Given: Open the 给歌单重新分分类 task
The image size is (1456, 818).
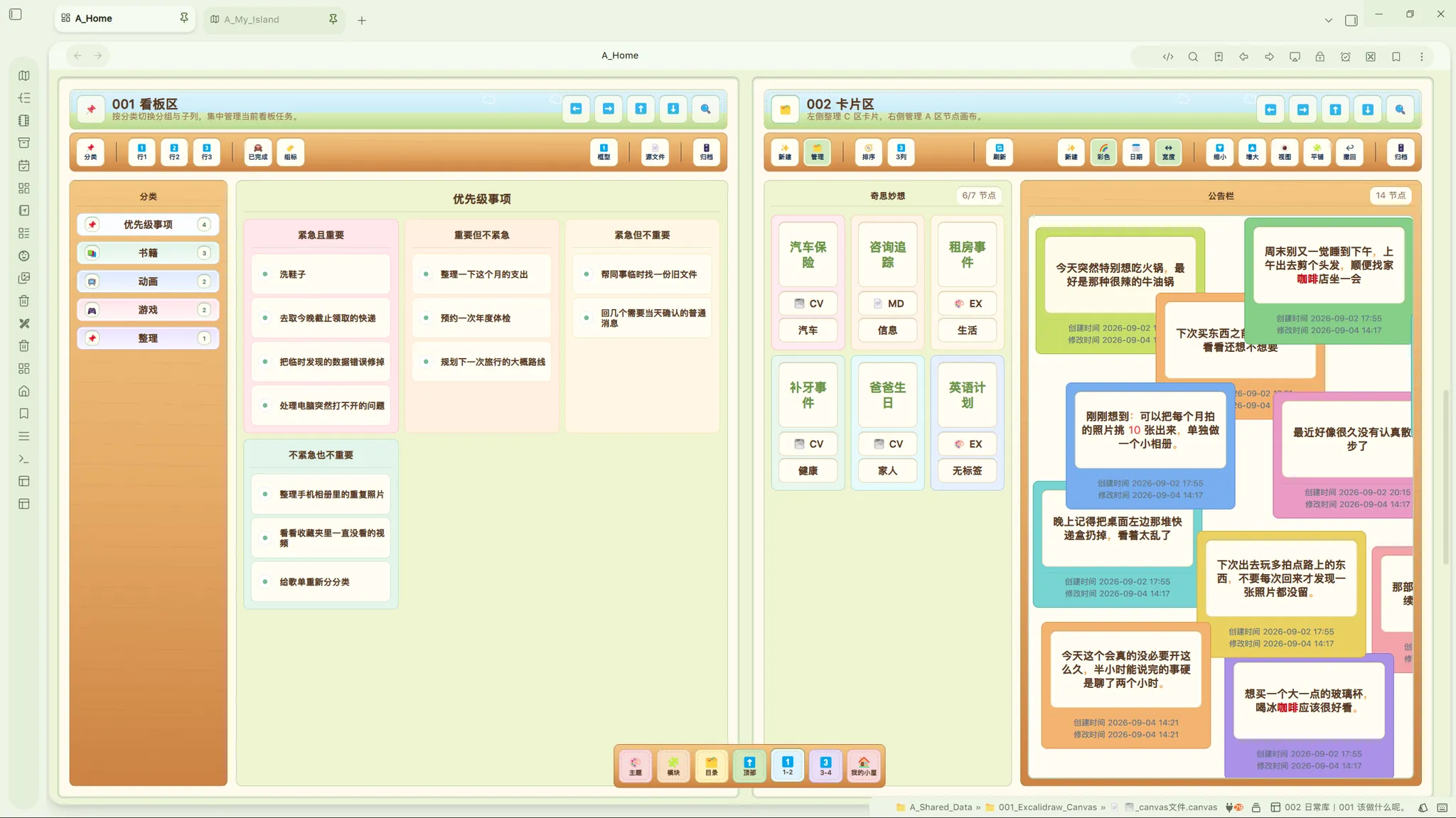Looking at the screenshot, I should coord(321,582).
